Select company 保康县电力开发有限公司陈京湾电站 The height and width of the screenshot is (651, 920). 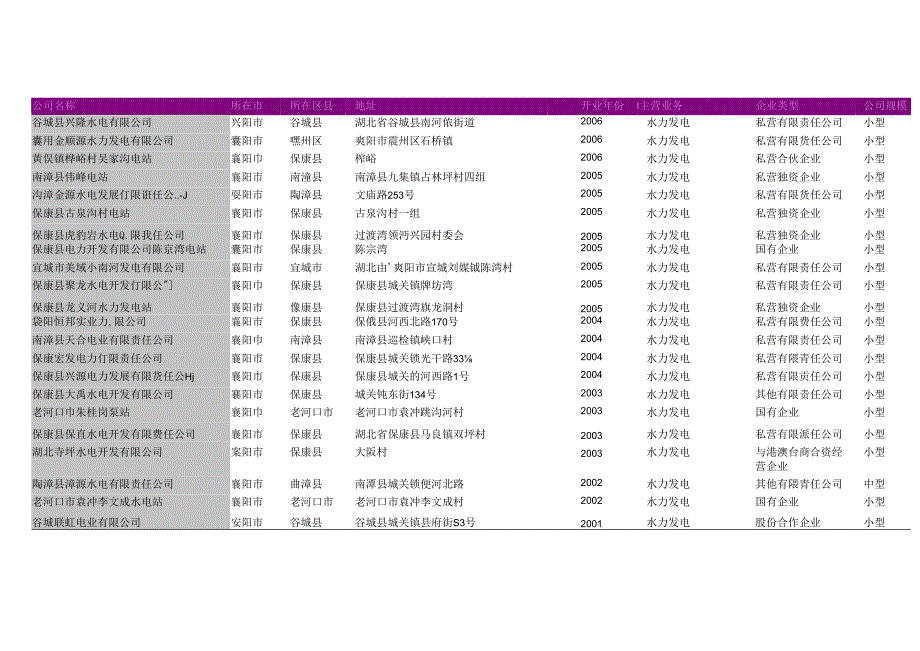pos(119,249)
